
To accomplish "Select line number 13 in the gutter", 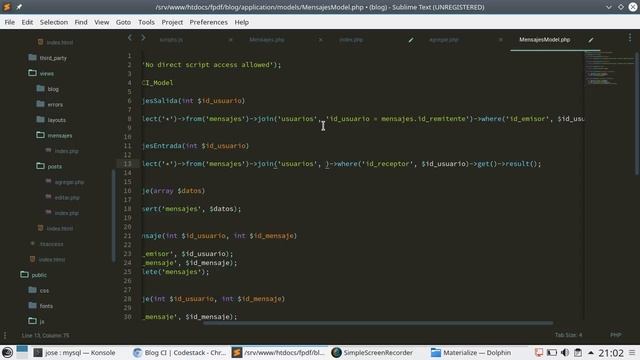I will click(127, 164).
